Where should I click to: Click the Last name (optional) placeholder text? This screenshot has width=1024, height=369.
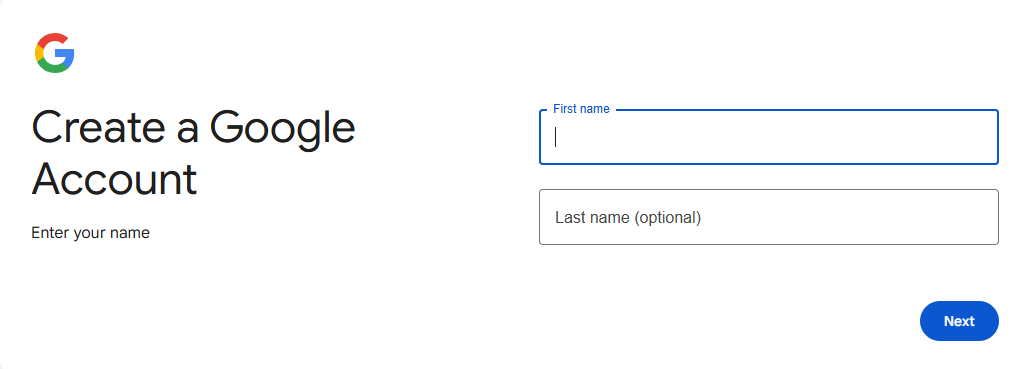click(x=628, y=217)
